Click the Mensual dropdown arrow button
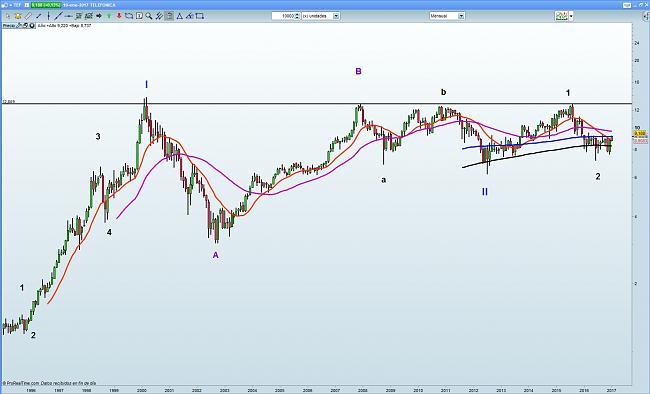Viewport: 650px width, 394px height. (461, 16)
